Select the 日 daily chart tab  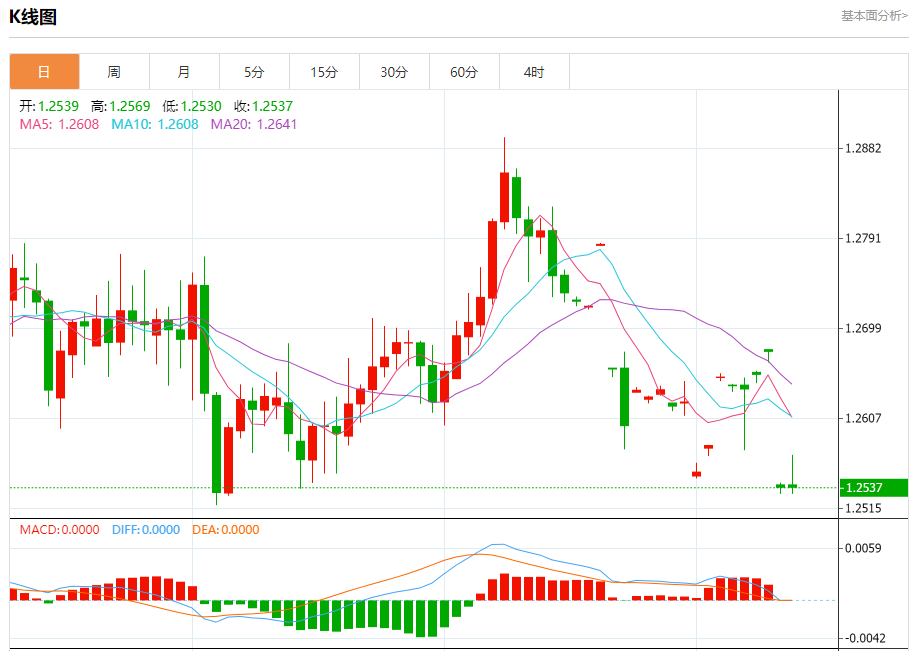[44, 72]
